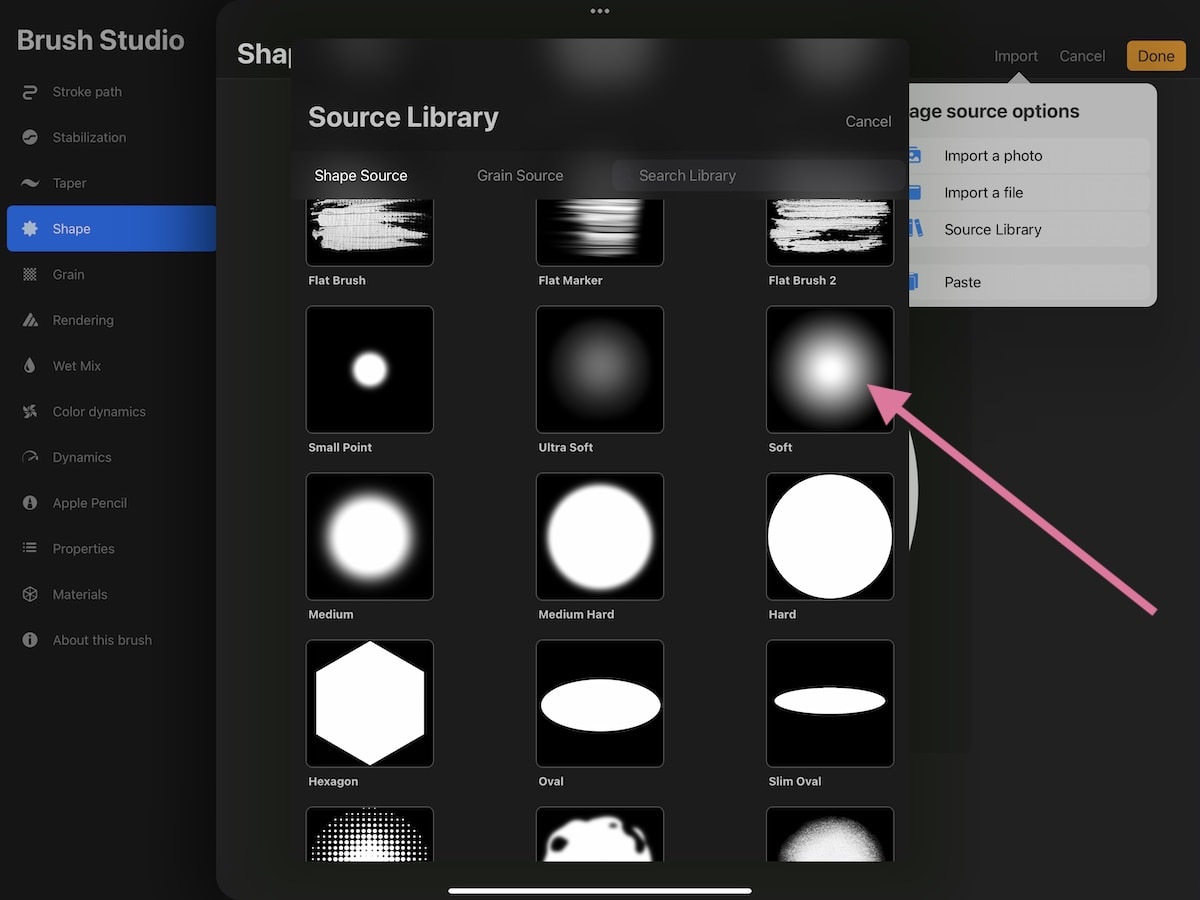The width and height of the screenshot is (1200, 900).
Task: Click the Search Library field
Action: 758,175
